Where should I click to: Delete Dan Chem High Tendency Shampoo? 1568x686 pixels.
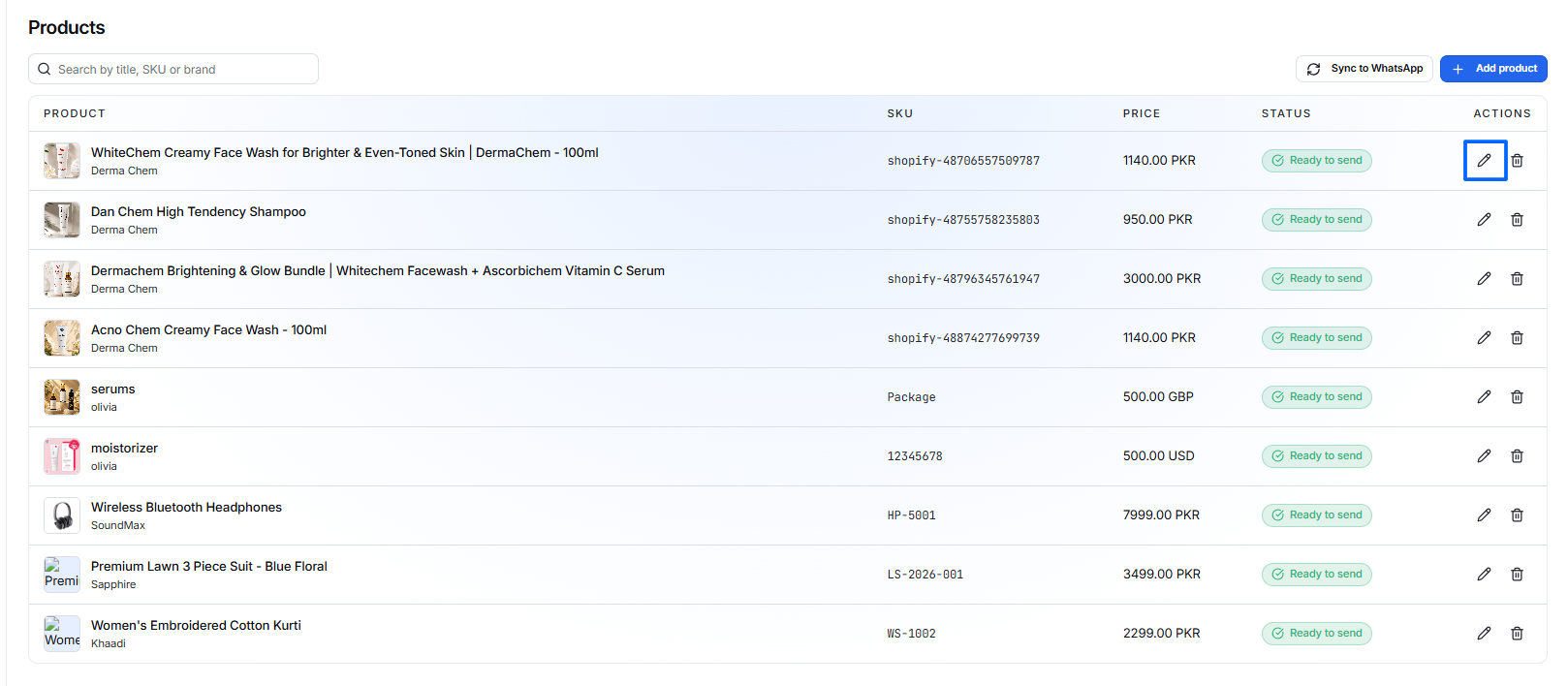1517,220
